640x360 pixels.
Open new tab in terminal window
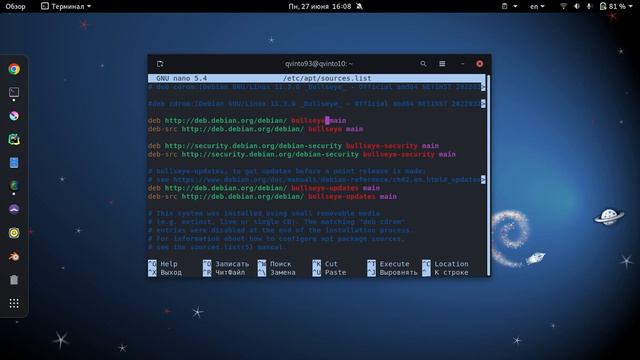(x=160, y=64)
